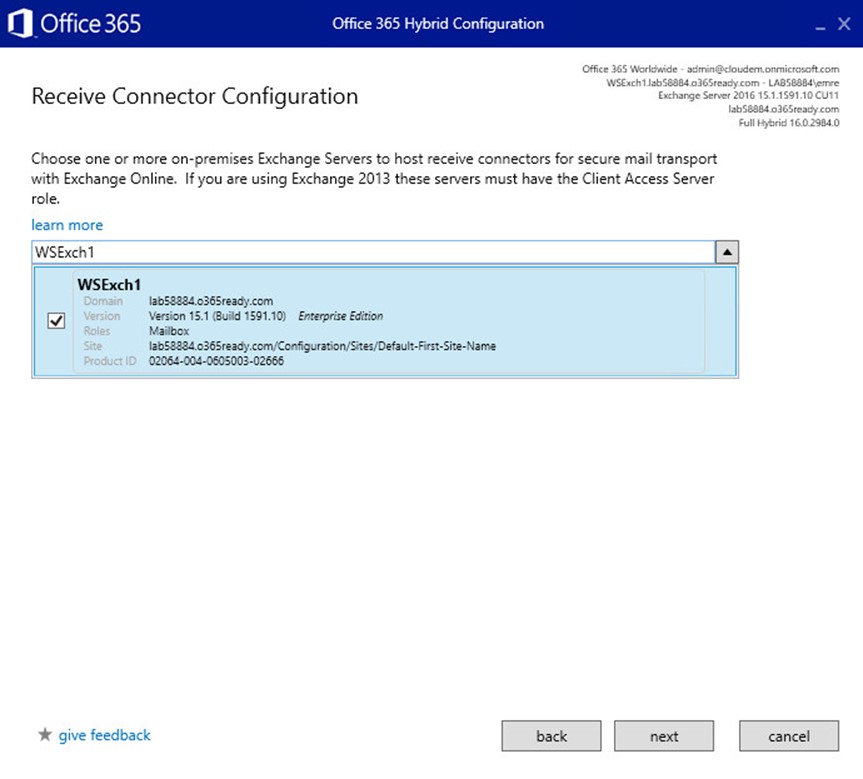Click the Default-First-Site-Name site path
This screenshot has width=863, height=779.
click(x=322, y=346)
